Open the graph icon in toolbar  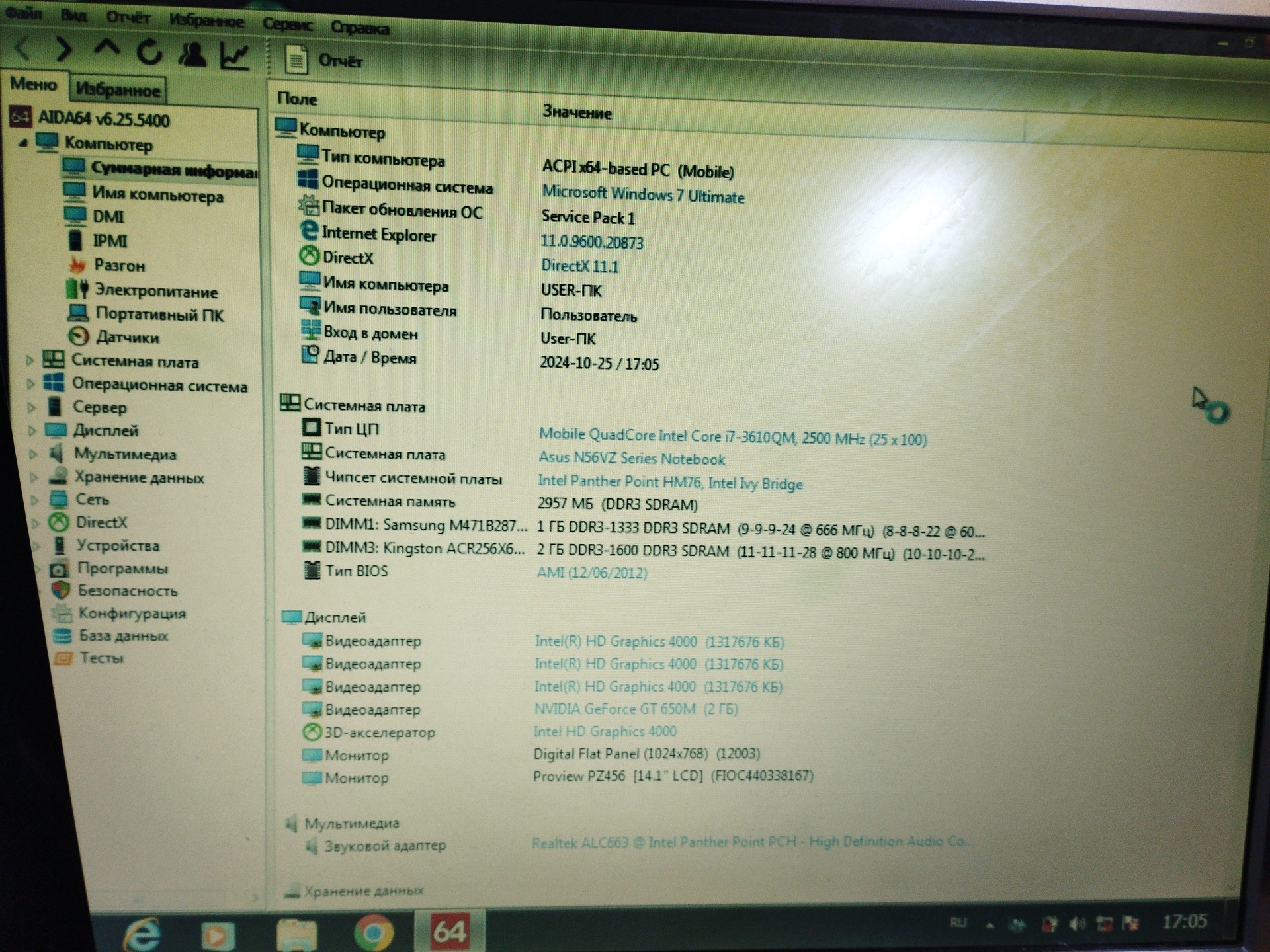pyautogui.click(x=235, y=56)
